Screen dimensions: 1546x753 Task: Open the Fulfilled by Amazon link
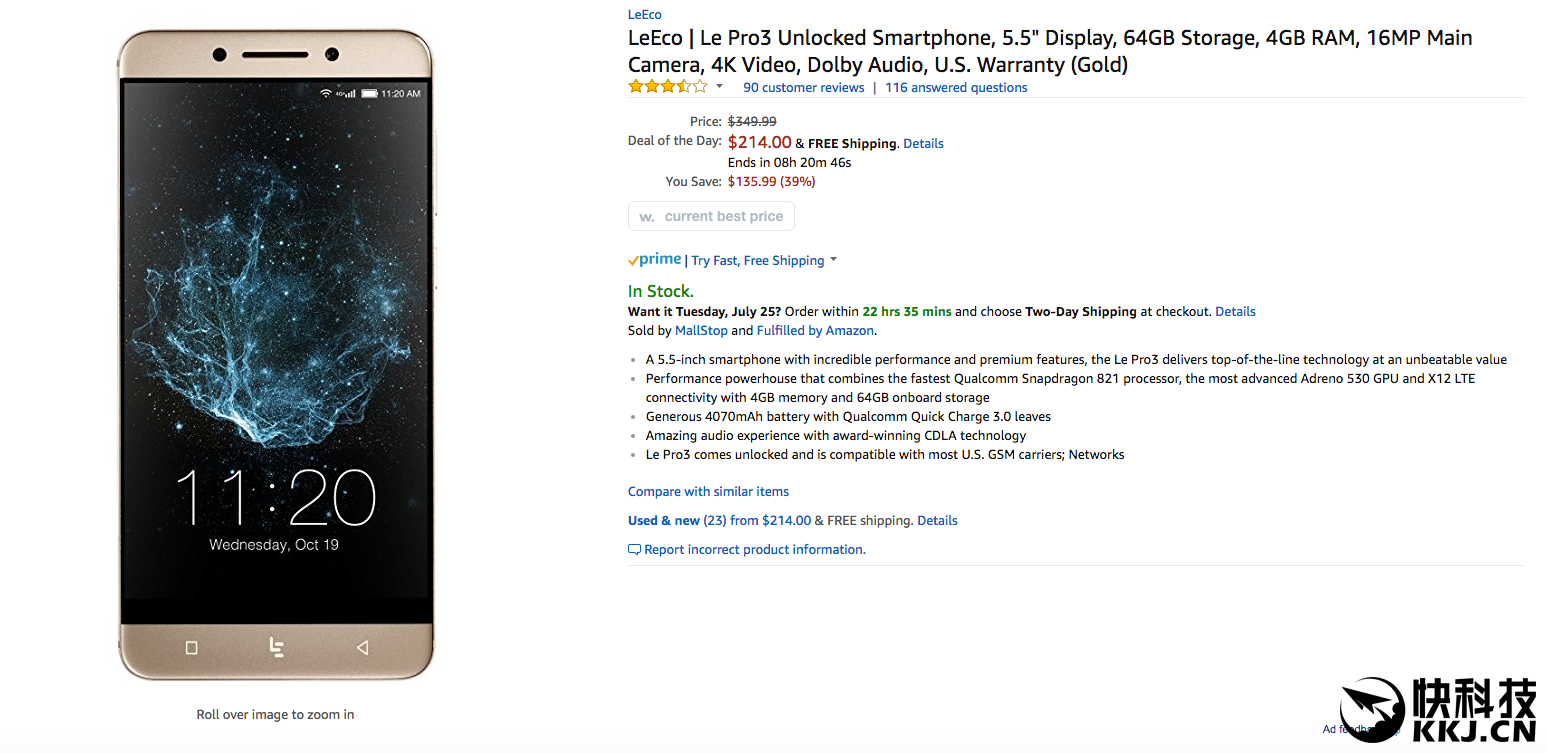815,331
